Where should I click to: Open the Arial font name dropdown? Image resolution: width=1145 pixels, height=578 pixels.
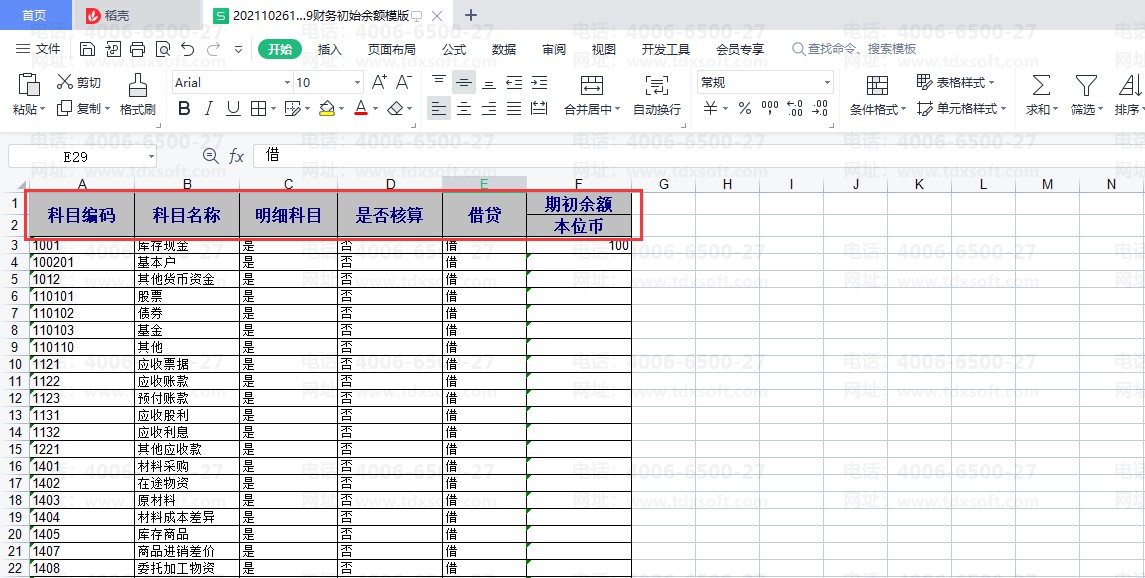287,83
